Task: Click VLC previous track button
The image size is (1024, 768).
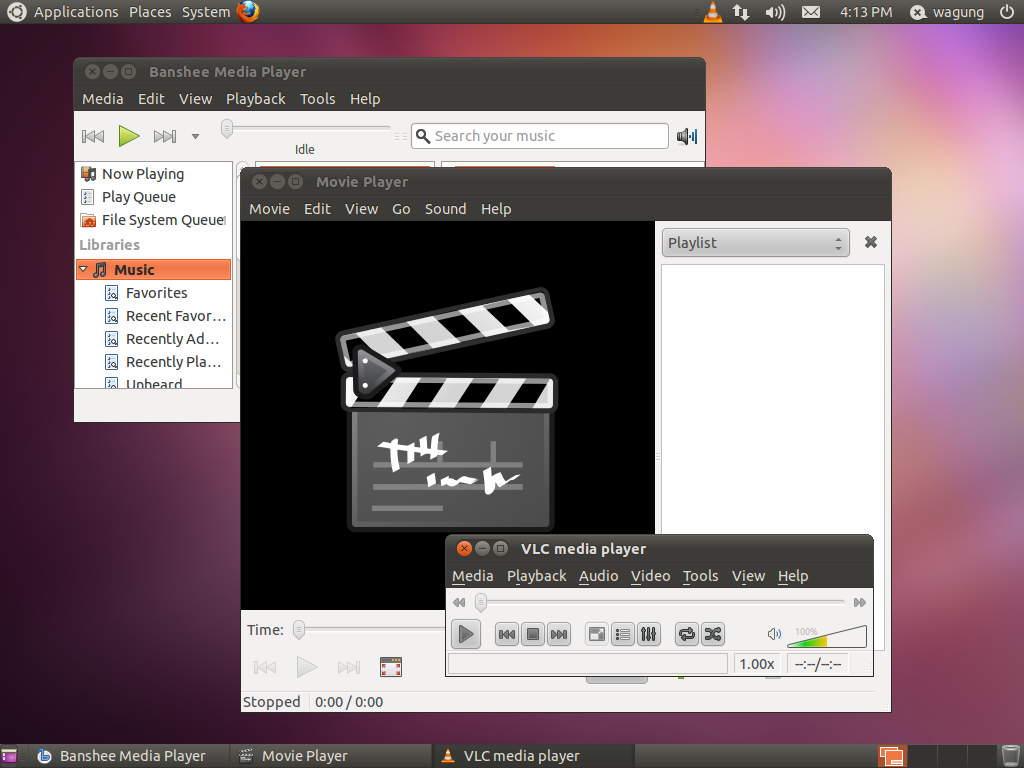Action: (507, 634)
